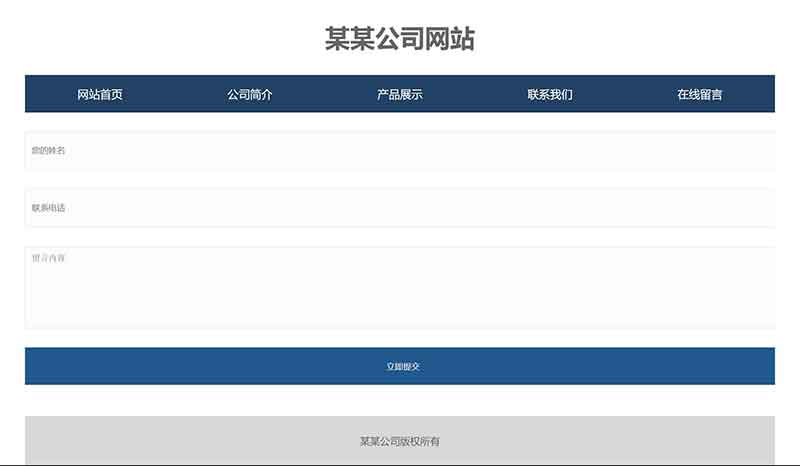Click the 您的姓名 input field

point(400,151)
